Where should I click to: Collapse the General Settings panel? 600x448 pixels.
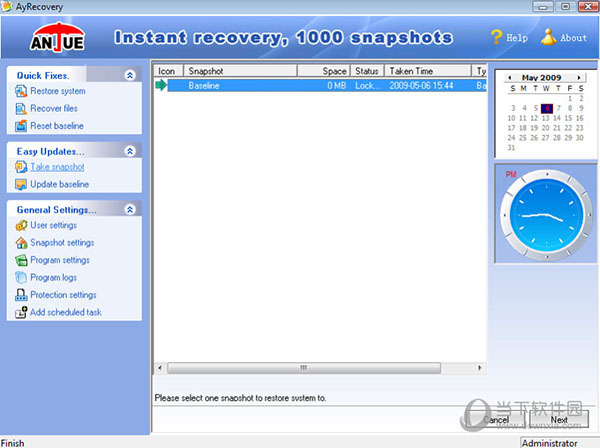(x=130, y=210)
